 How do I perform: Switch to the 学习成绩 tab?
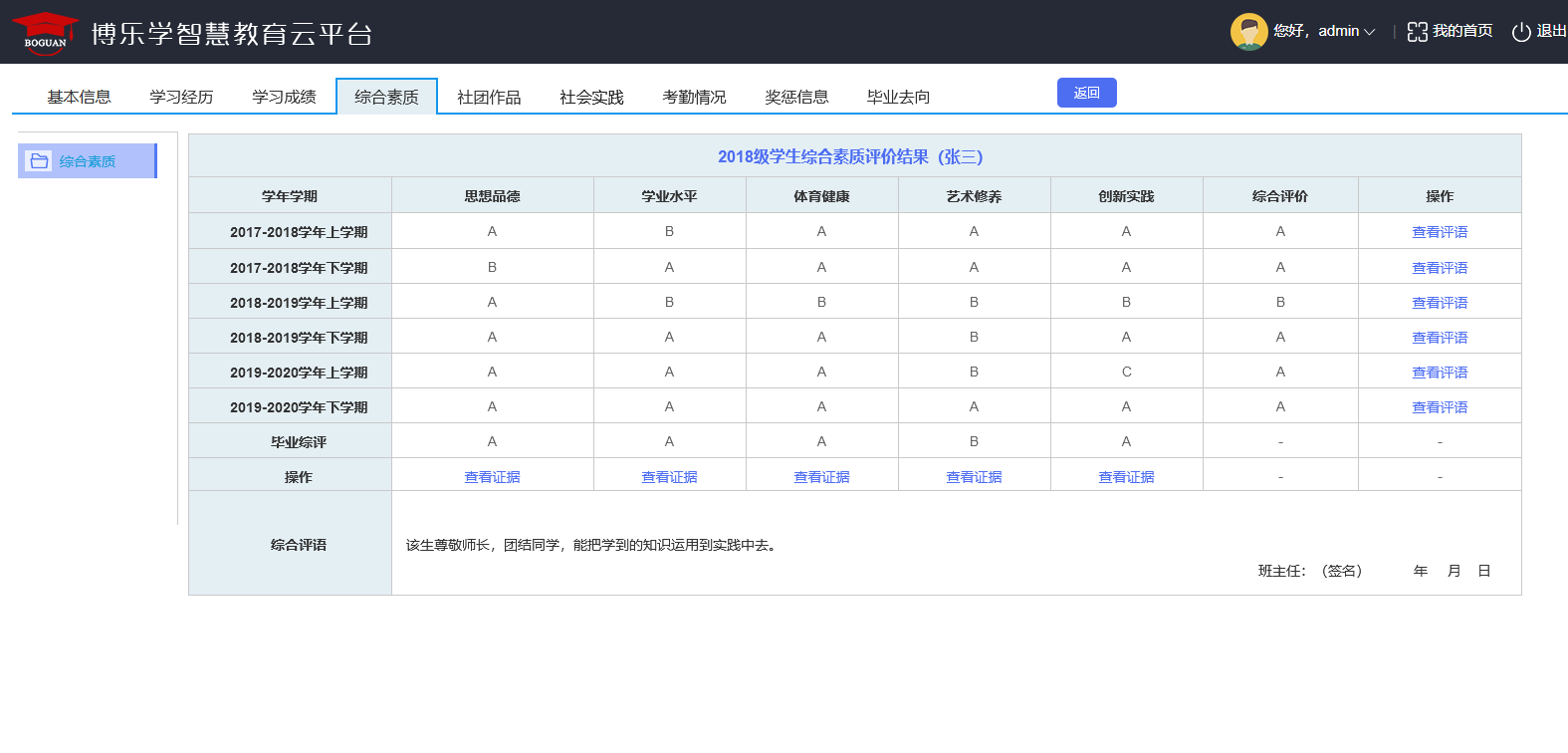point(284,97)
